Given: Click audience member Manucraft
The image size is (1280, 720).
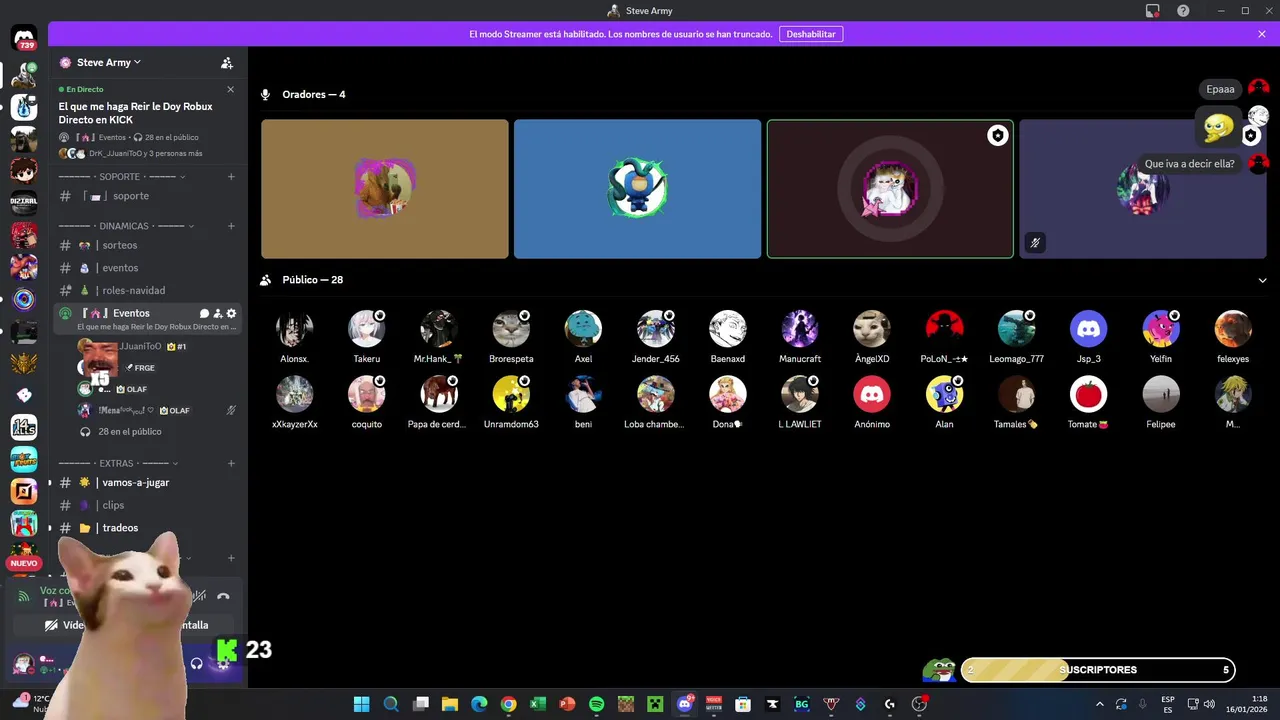Looking at the screenshot, I should [800, 338].
